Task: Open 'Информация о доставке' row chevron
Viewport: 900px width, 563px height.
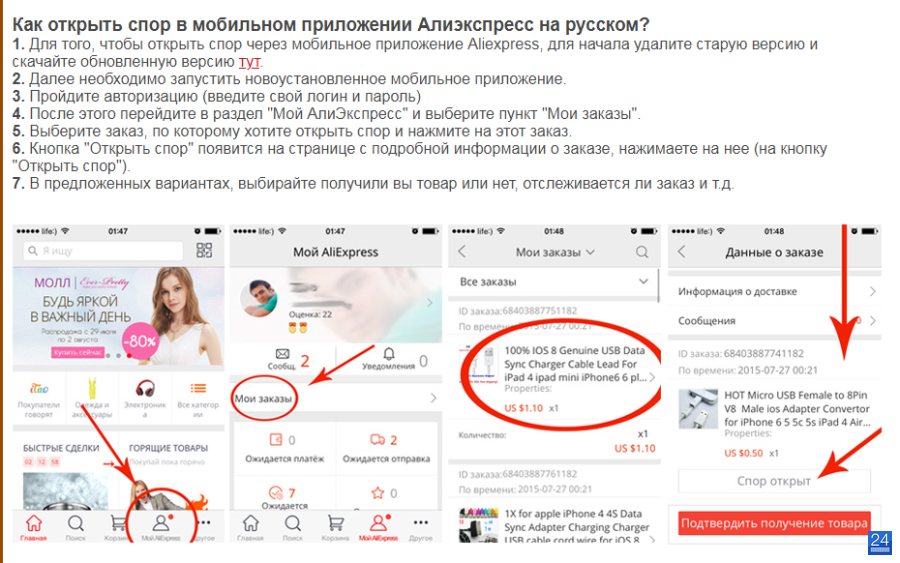Action: [x=872, y=292]
